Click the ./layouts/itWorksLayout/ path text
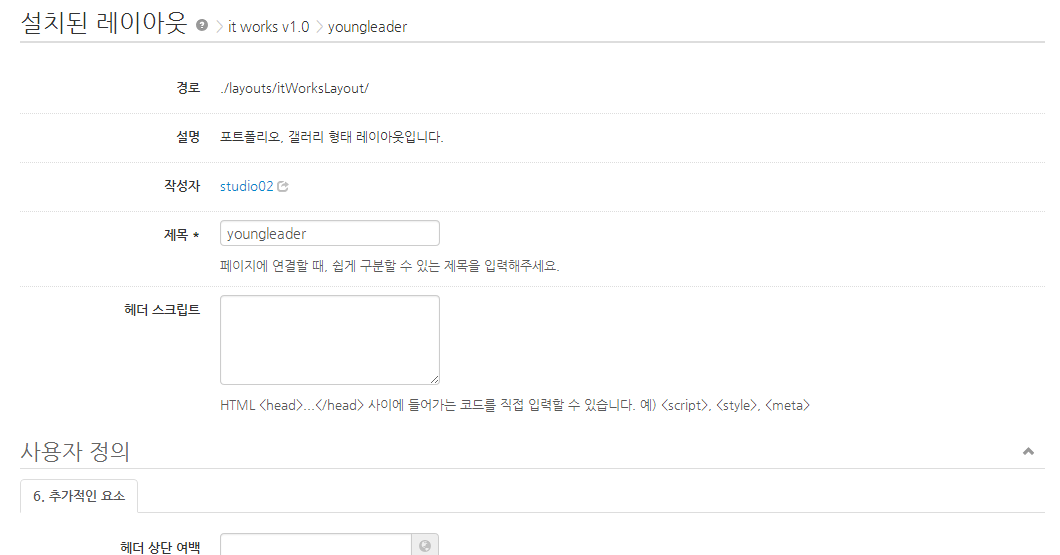Screen dimensions: 1060x555 (295, 88)
